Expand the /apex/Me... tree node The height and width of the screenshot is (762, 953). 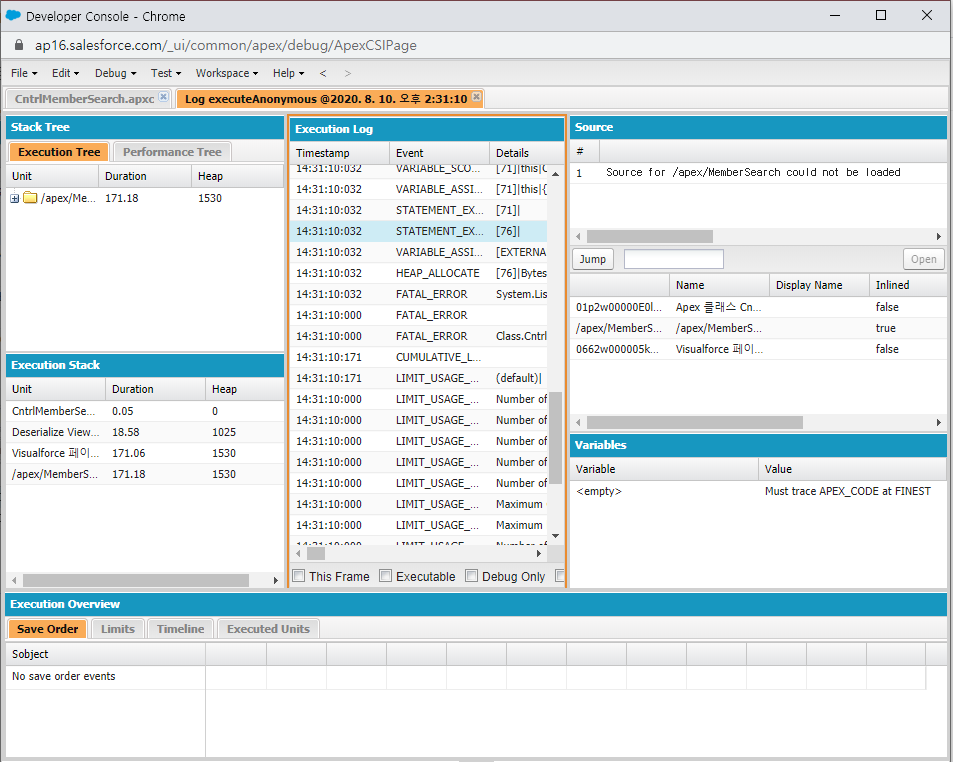[15, 198]
